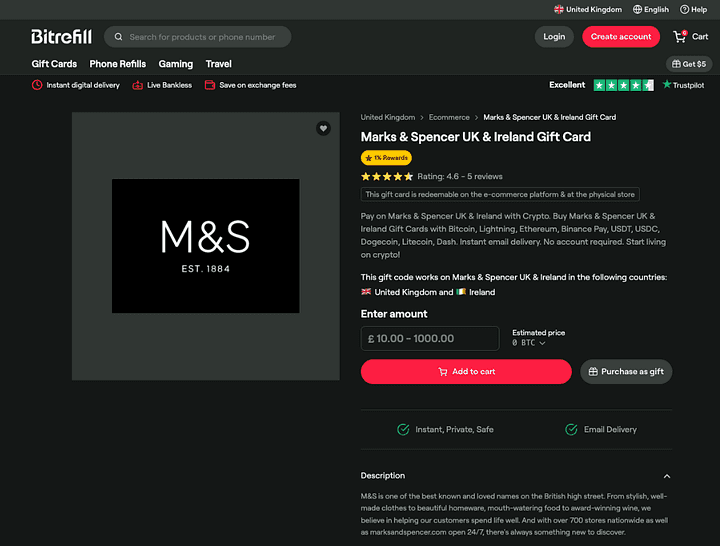
Task: Click the Description heading
Action: click(x=382, y=476)
